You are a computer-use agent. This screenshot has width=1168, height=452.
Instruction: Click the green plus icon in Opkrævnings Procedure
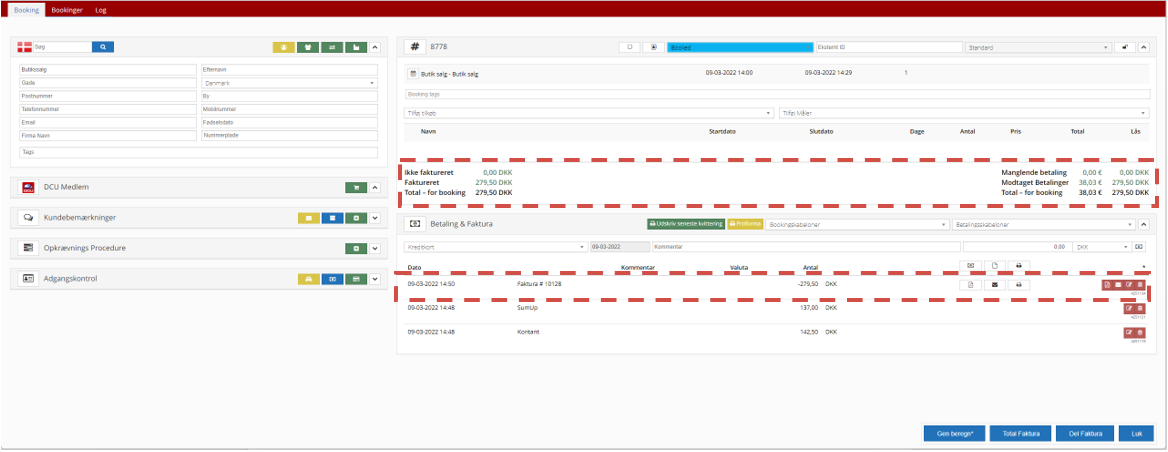pos(355,248)
